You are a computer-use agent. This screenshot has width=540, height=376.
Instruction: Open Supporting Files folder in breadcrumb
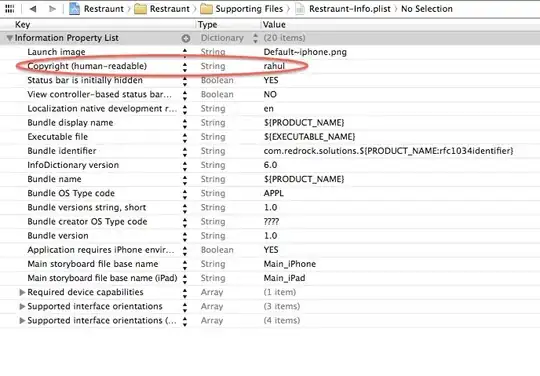tap(242, 9)
